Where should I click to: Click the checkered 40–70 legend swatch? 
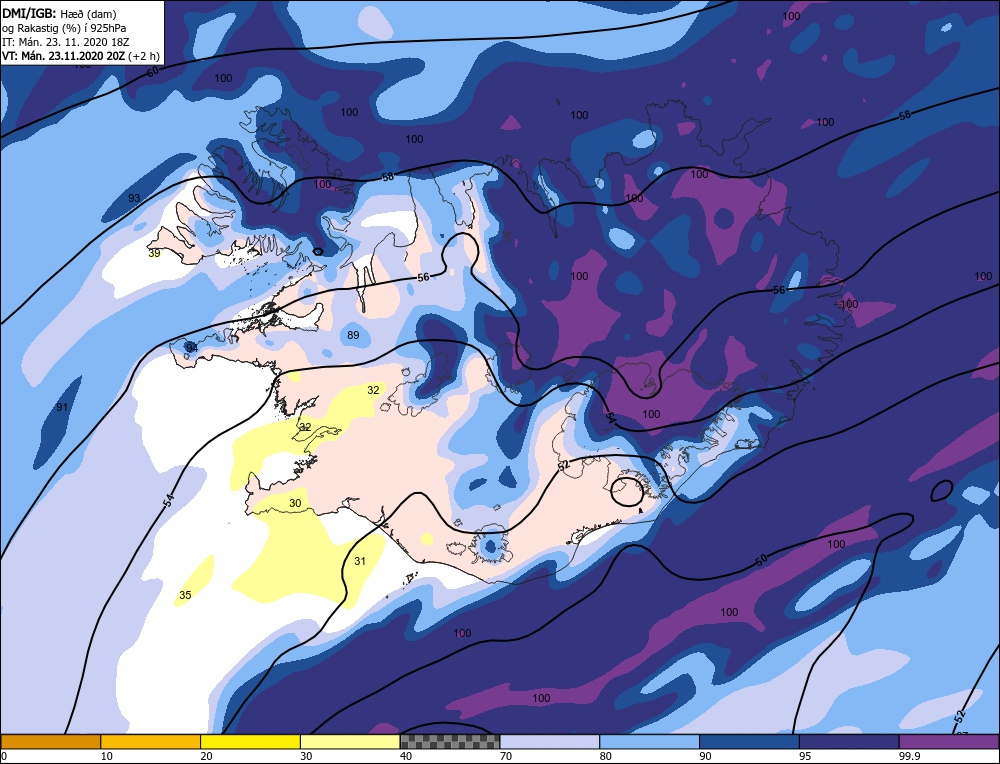click(x=450, y=741)
